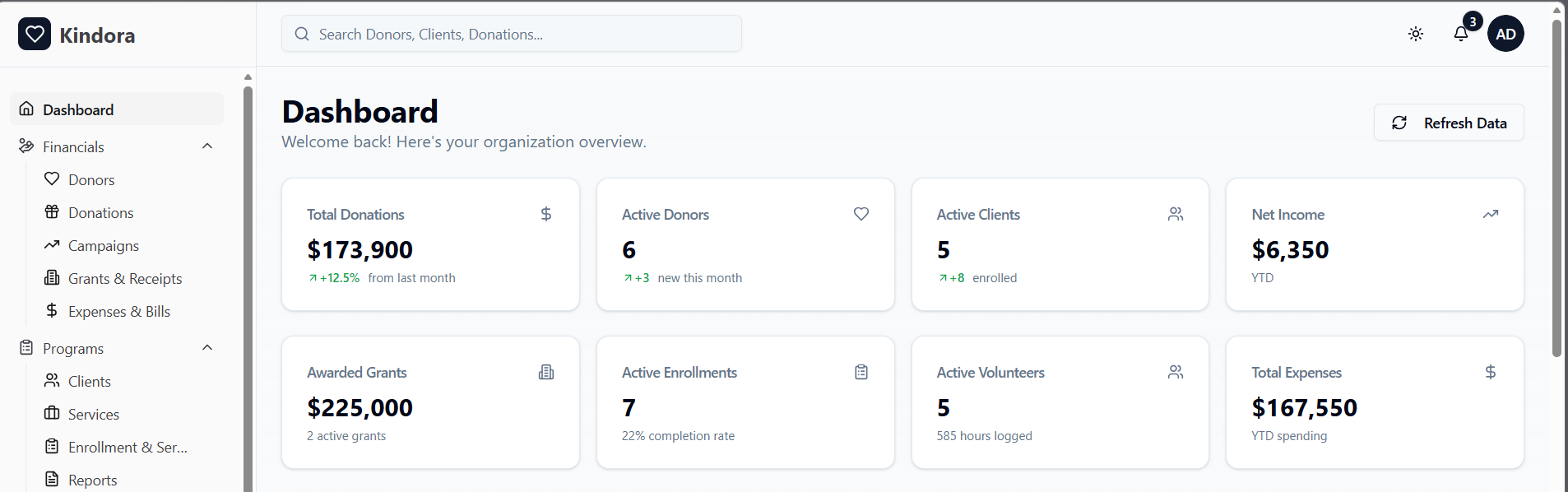The image size is (1568, 492).
Task: Click the search magnifier icon
Action: click(302, 34)
